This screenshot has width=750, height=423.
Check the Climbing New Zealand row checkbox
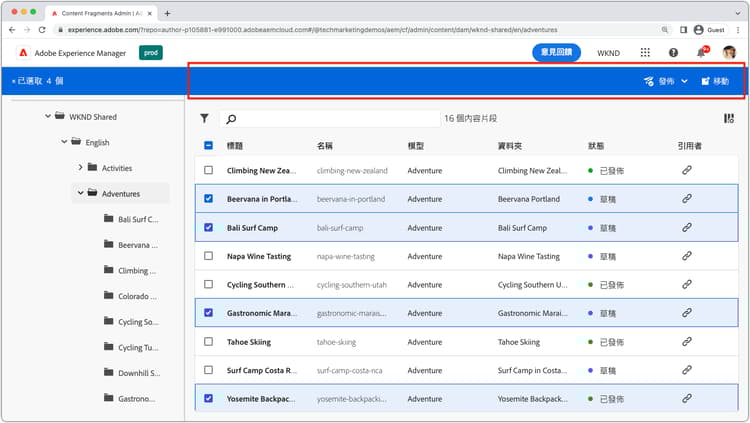209,170
